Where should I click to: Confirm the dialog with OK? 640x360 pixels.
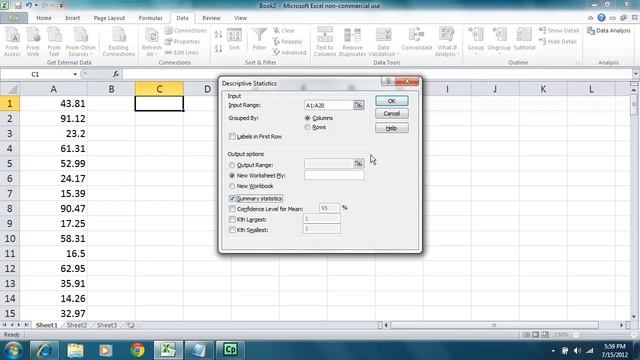coord(391,101)
